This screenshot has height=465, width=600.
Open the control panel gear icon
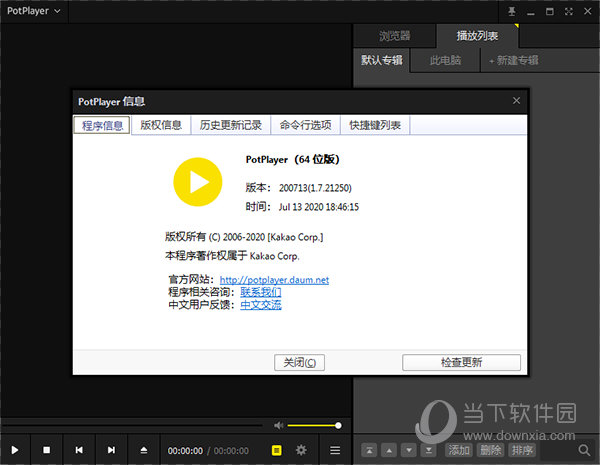click(301, 450)
